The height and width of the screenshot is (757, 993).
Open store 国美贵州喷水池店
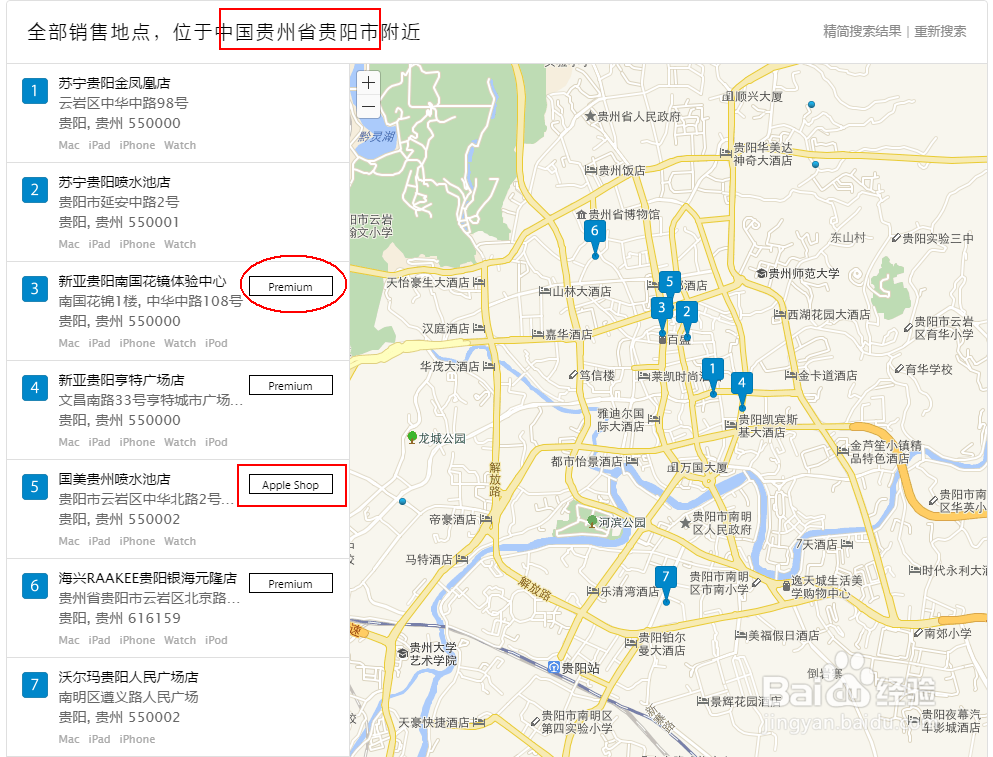tap(115, 479)
